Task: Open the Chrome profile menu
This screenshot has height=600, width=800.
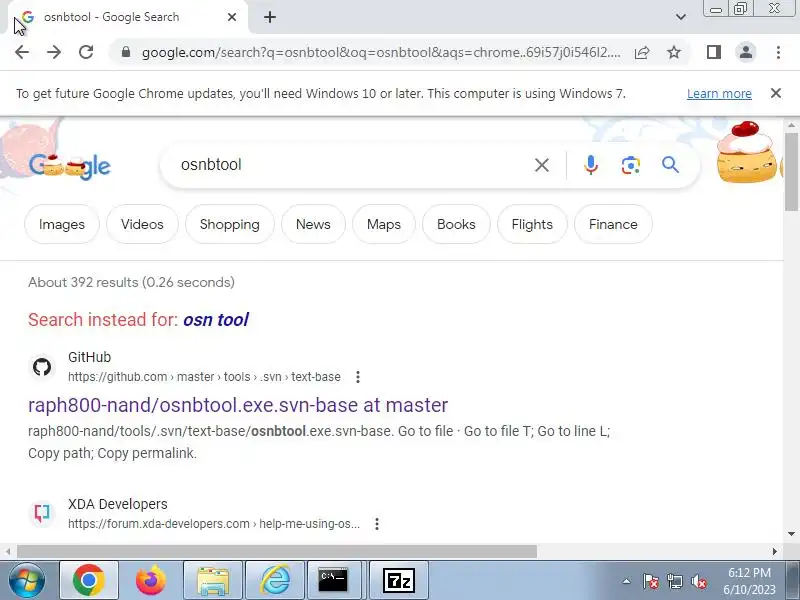Action: point(746,52)
